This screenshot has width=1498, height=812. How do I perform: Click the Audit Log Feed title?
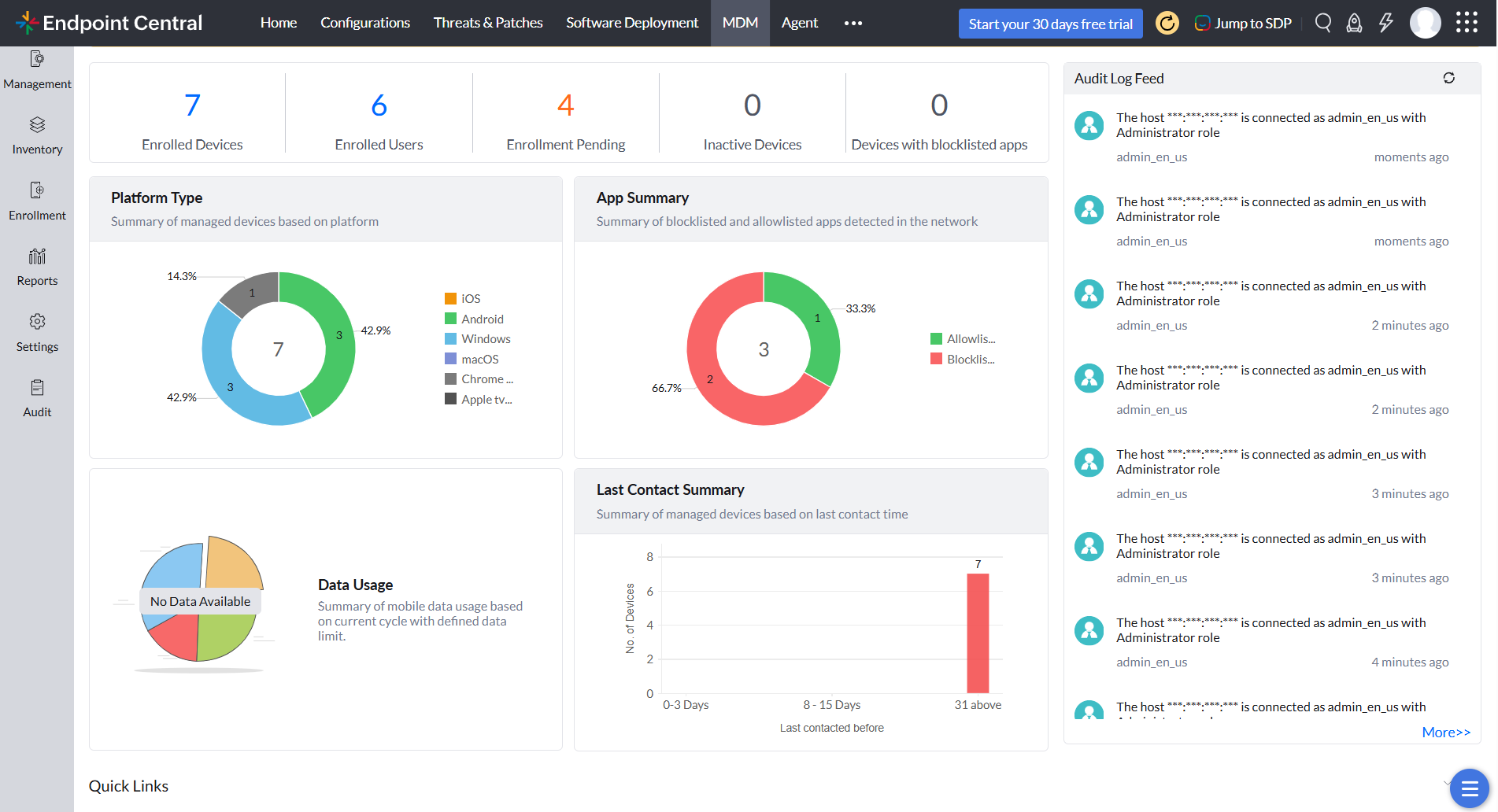(1119, 78)
